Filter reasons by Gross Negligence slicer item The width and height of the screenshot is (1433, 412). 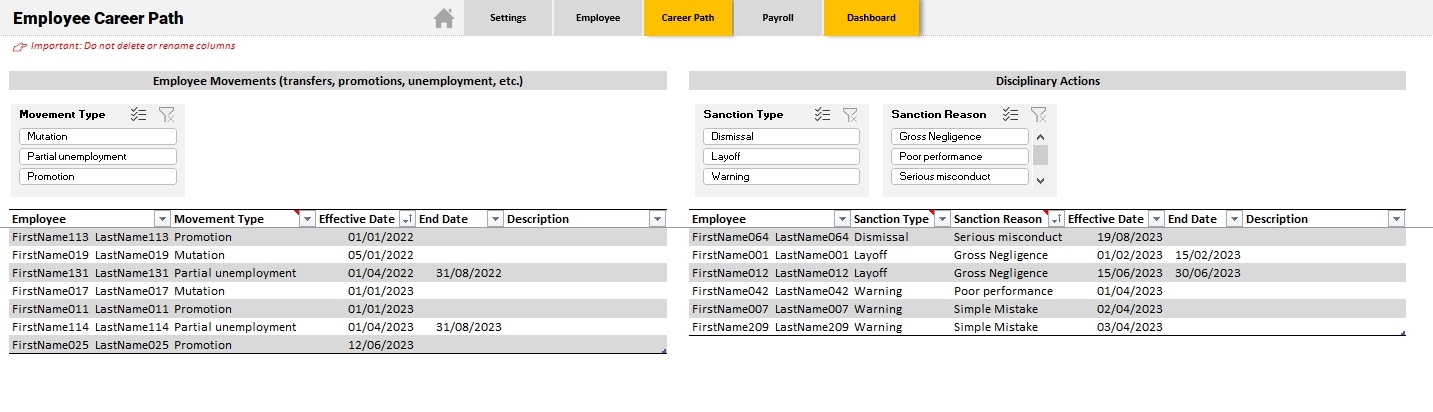960,136
